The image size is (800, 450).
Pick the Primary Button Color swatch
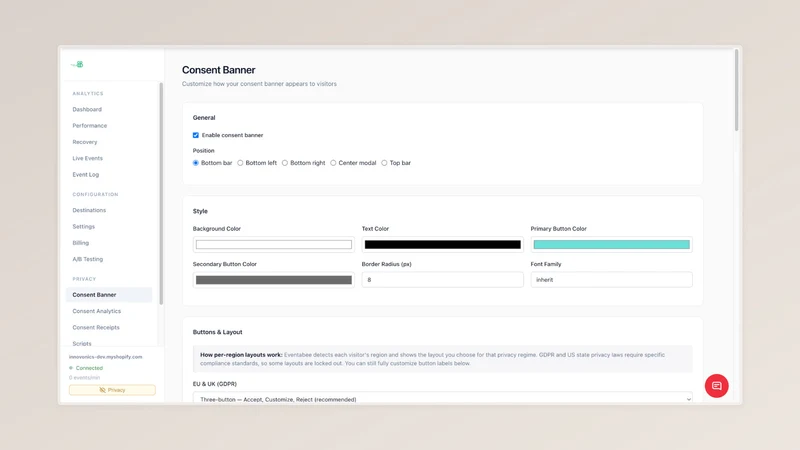coord(611,244)
